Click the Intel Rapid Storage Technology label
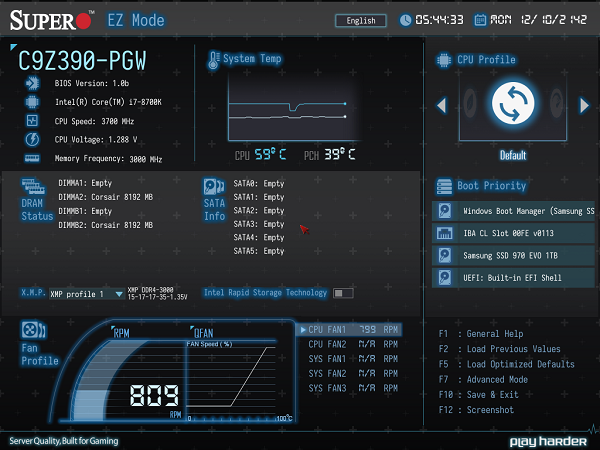The height and width of the screenshot is (450, 600). [266, 293]
